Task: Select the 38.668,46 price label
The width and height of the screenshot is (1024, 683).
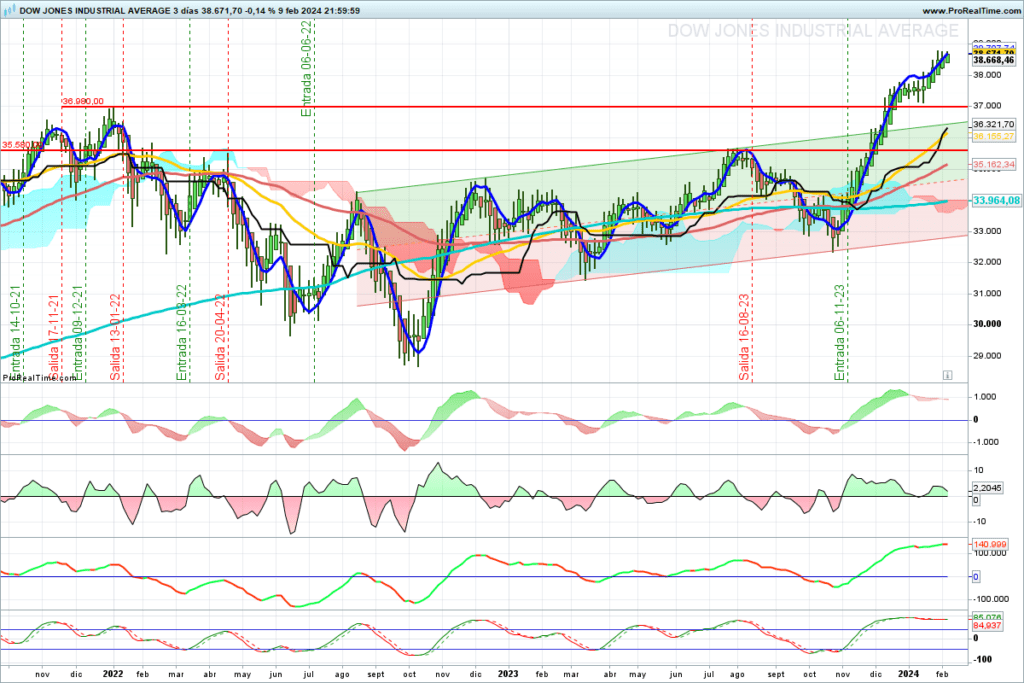Action: 993,60
